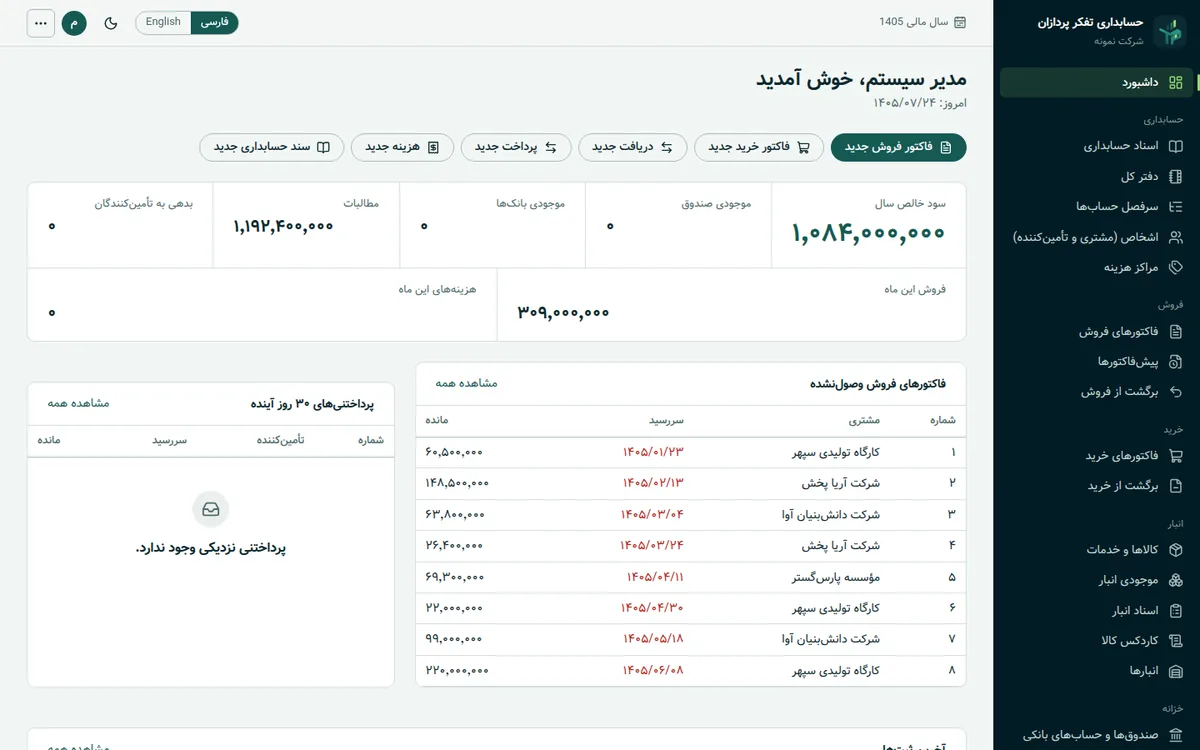Viewport: 1200px width, 750px height.
Task: Click the اسناد انبار clipboard icon
Action: click(x=1176, y=610)
